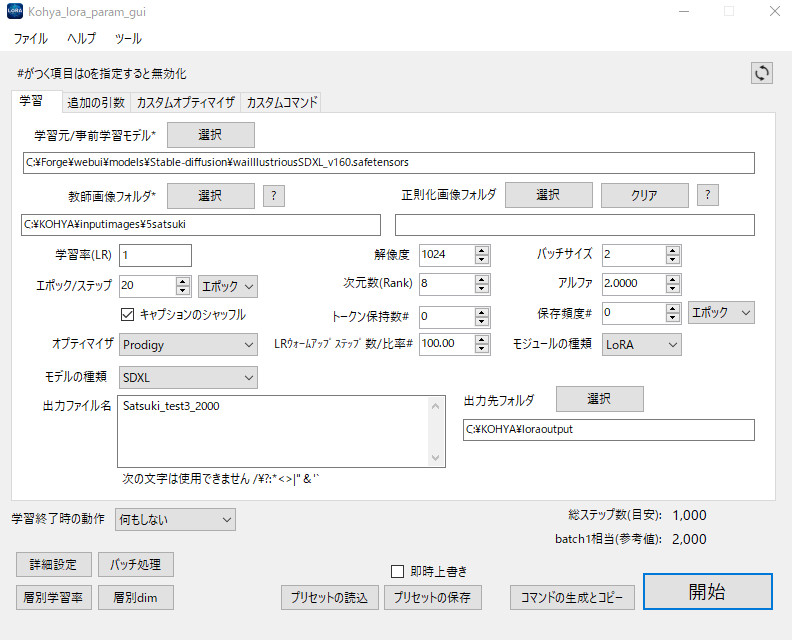Open the model type dropdown showing SDXL
792x640 pixels.
click(188, 377)
